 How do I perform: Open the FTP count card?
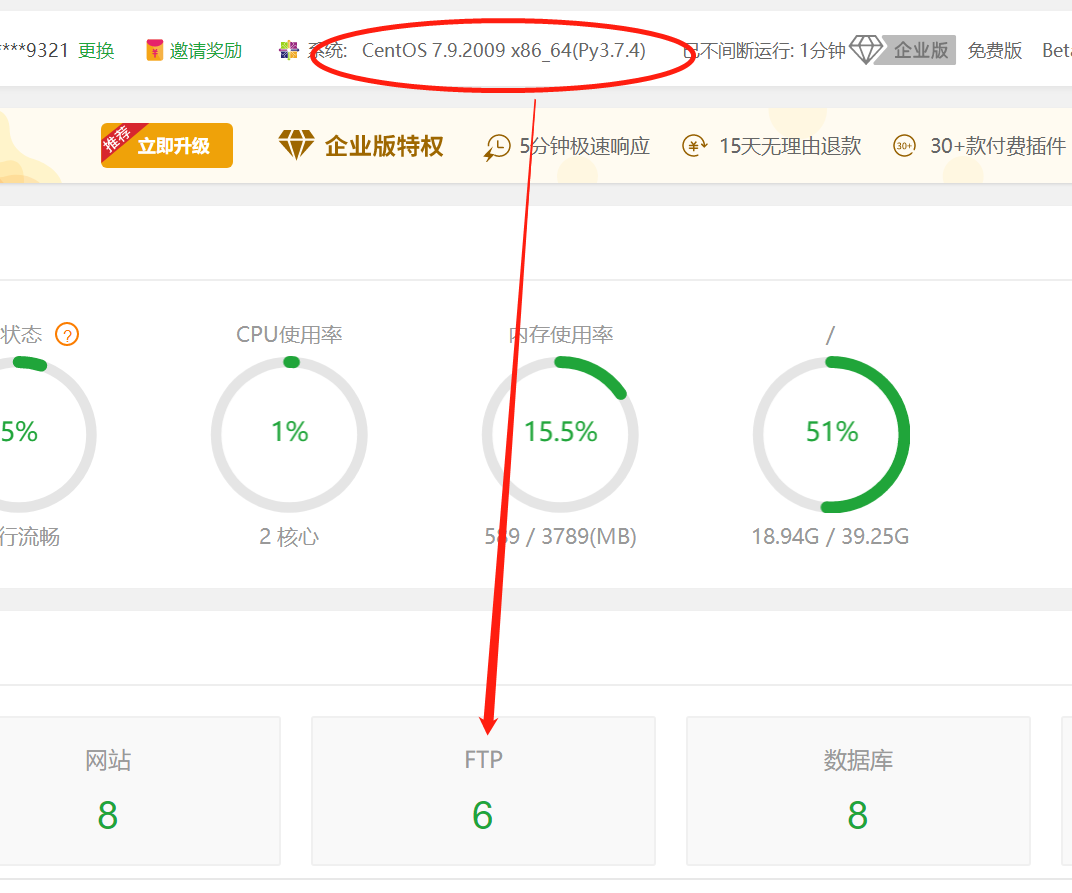tap(483, 790)
